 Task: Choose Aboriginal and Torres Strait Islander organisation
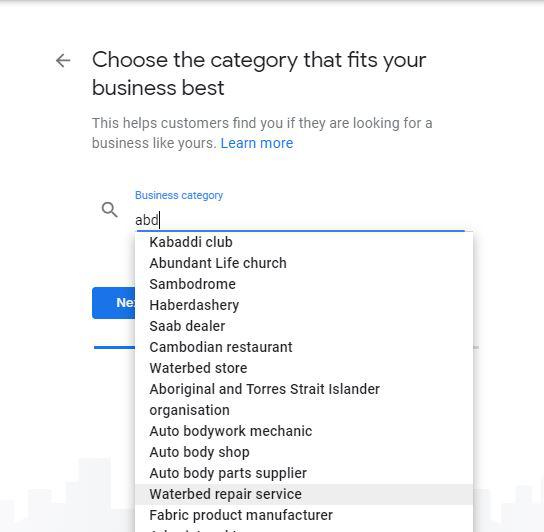pos(304,399)
